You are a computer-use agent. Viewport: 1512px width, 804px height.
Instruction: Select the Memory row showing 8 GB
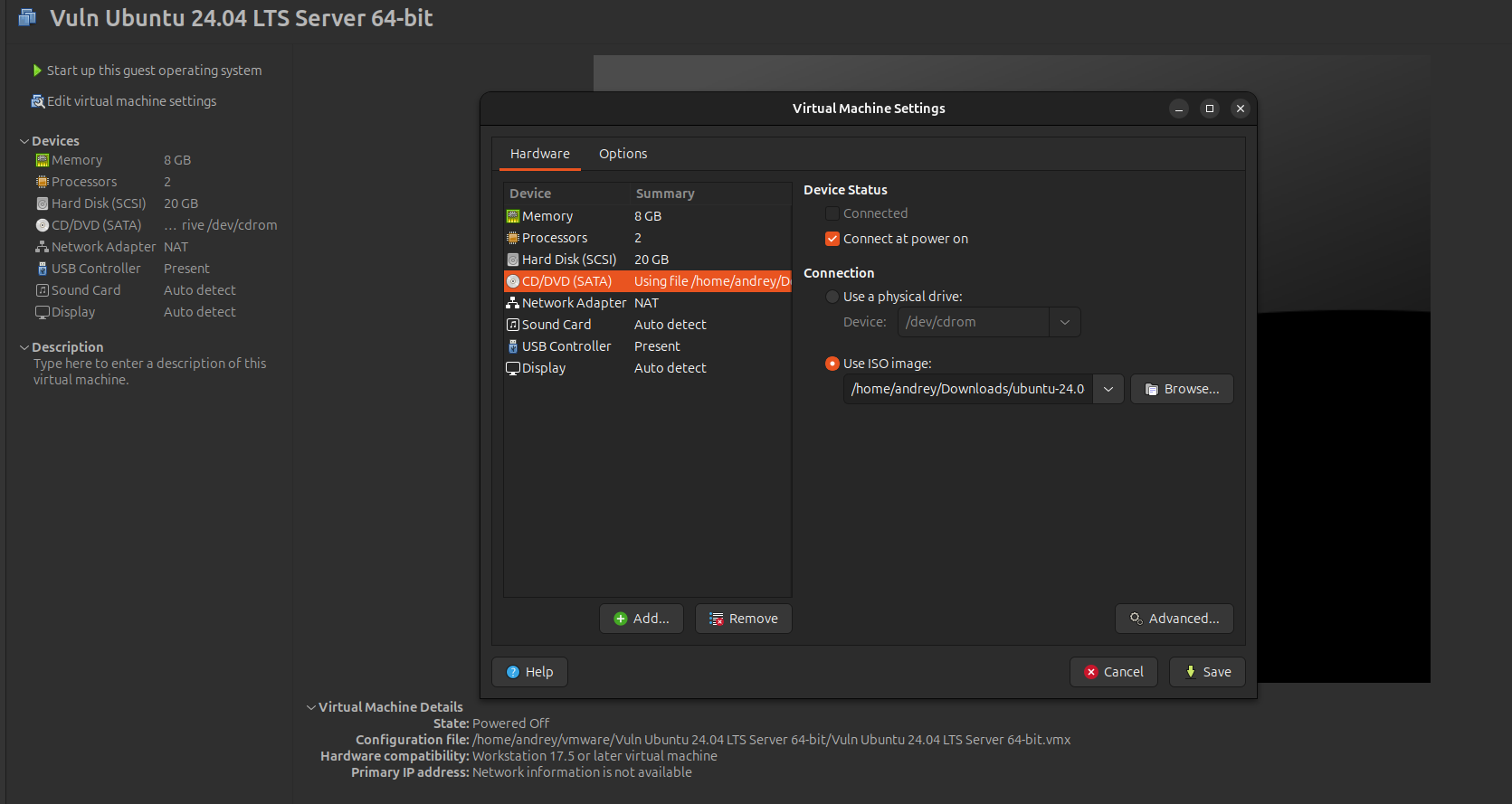pyautogui.click(x=648, y=216)
